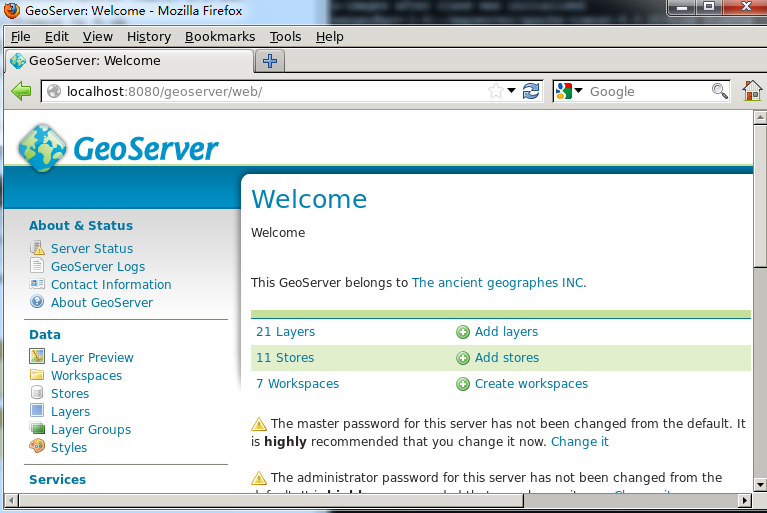Open the Layer Groups link
Viewport: 767px width, 513px height.
point(91,430)
